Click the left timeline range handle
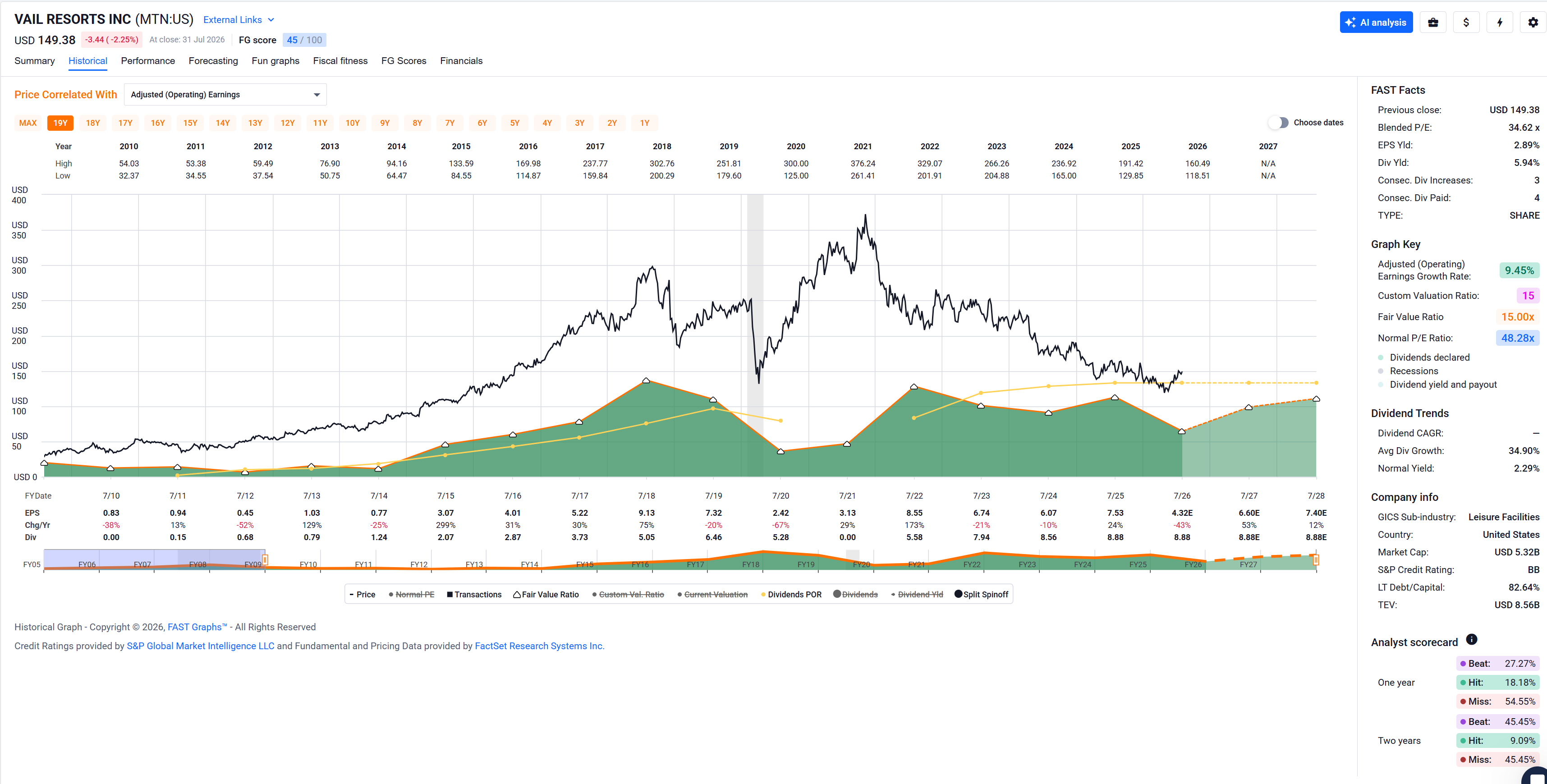This screenshot has width=1547, height=784. 265,559
